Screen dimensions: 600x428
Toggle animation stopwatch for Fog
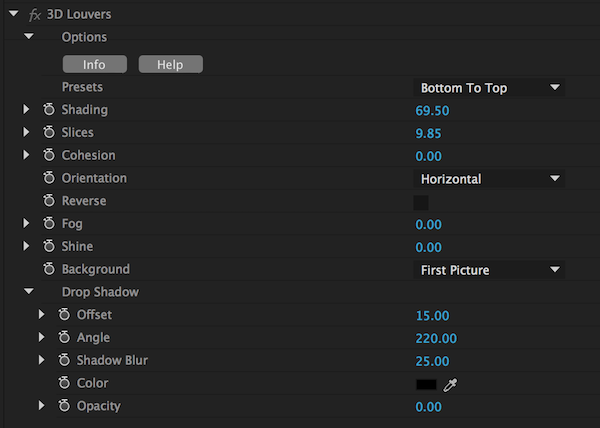click(x=49, y=224)
